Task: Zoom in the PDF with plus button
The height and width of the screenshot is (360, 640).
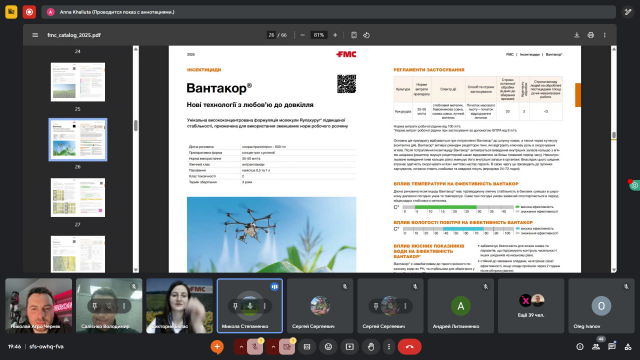Action: 335,35
